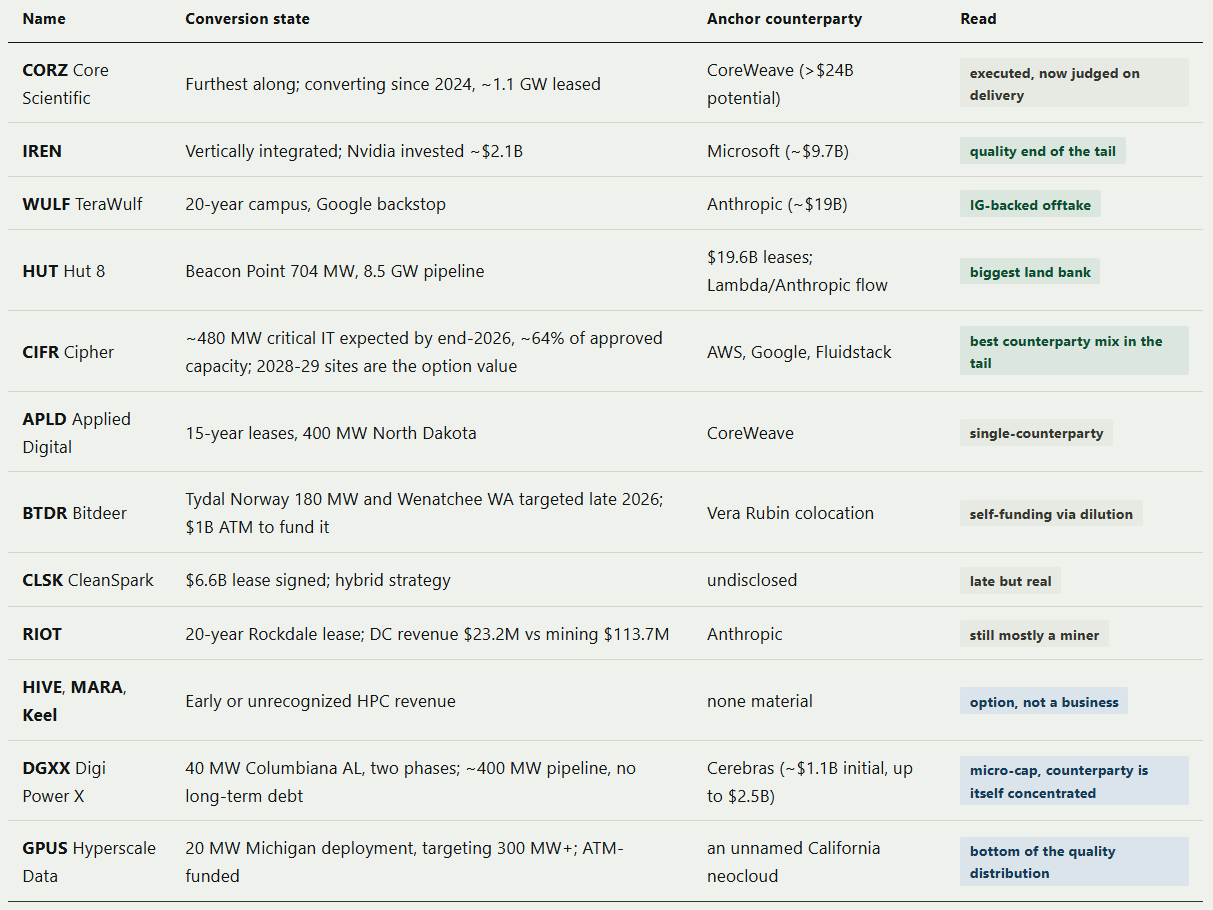Select the HUT Hut 8 row name

pyautogui.click(x=63, y=271)
